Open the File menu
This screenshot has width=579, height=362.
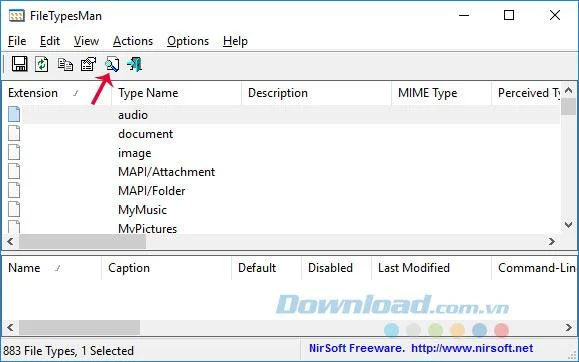[17, 41]
